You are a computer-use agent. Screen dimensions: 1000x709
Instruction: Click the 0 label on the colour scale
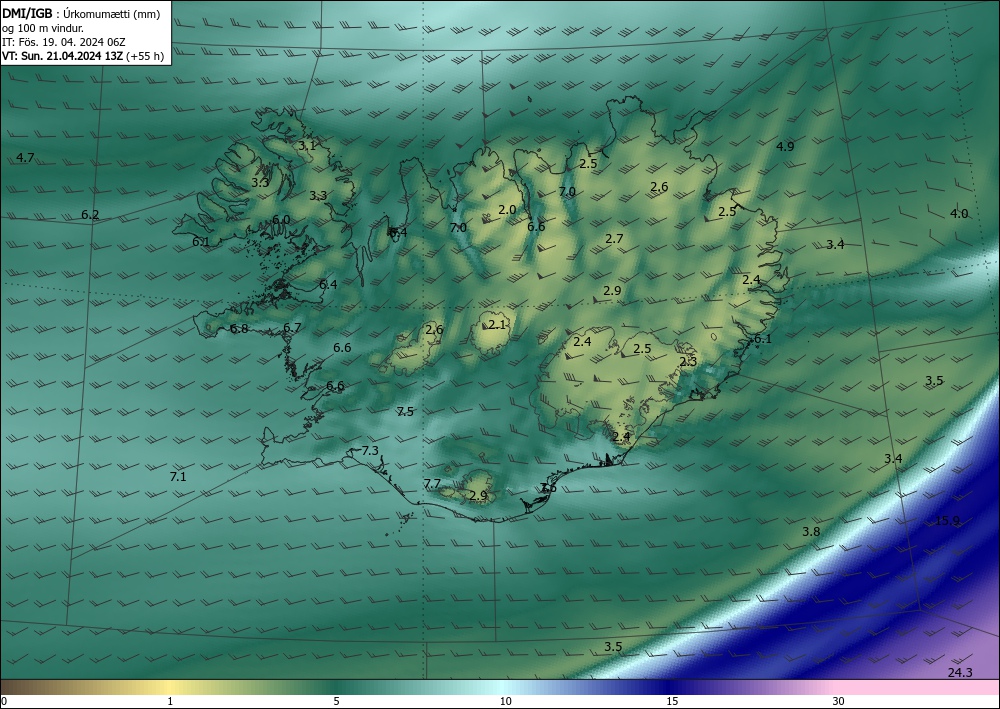click(4, 701)
